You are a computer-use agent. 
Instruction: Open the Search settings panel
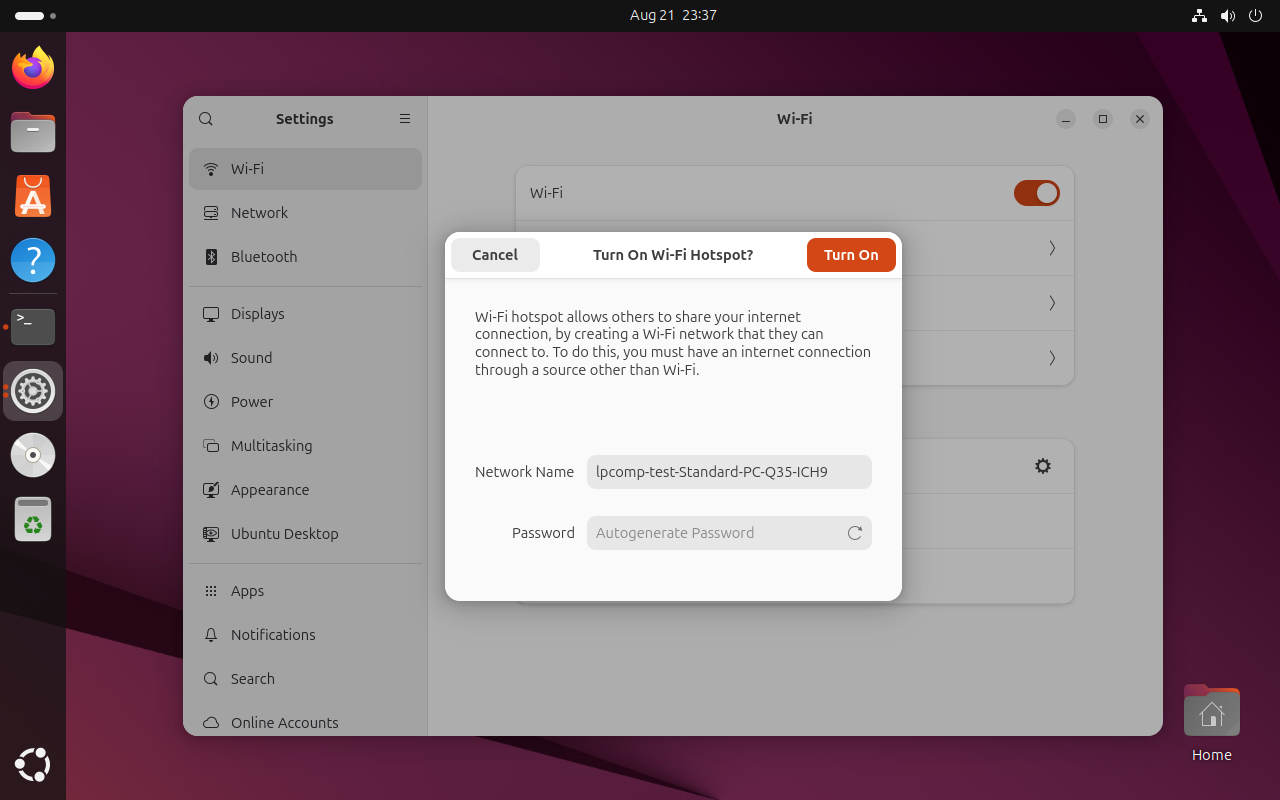(x=305, y=679)
